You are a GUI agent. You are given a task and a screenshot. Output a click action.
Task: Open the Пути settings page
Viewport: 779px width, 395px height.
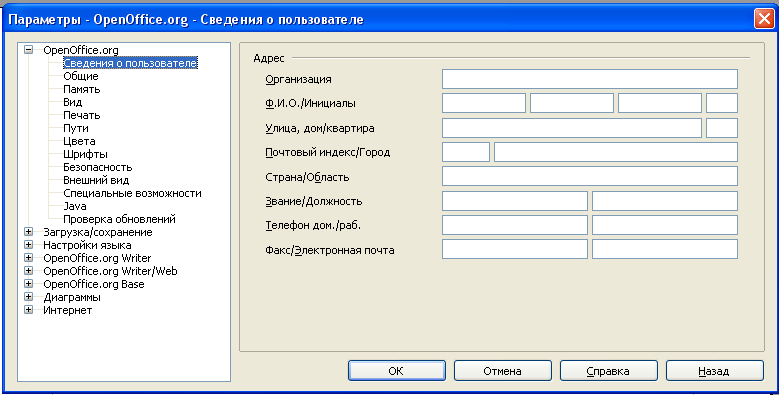coord(76,128)
